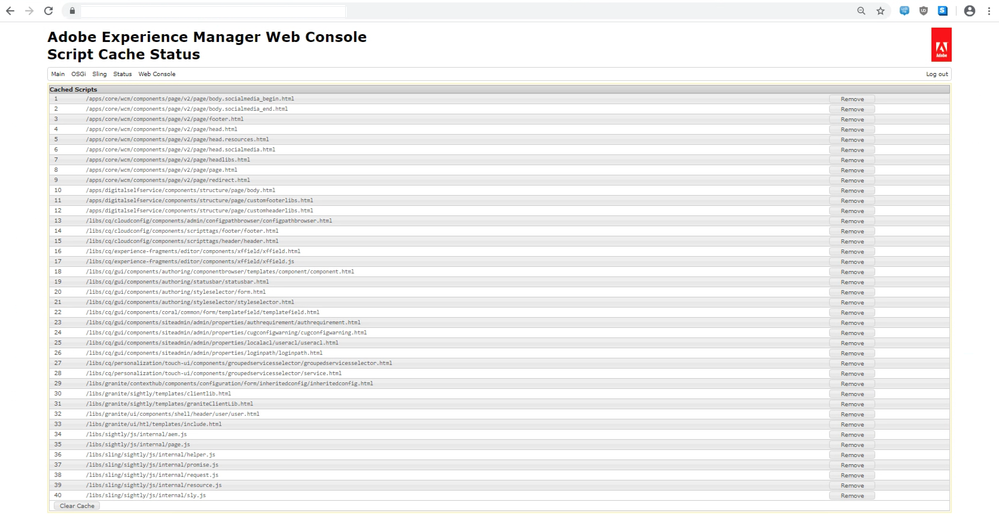Click the browser reload icon
Screen dimensions: 999x514
pyautogui.click(x=46, y=11)
